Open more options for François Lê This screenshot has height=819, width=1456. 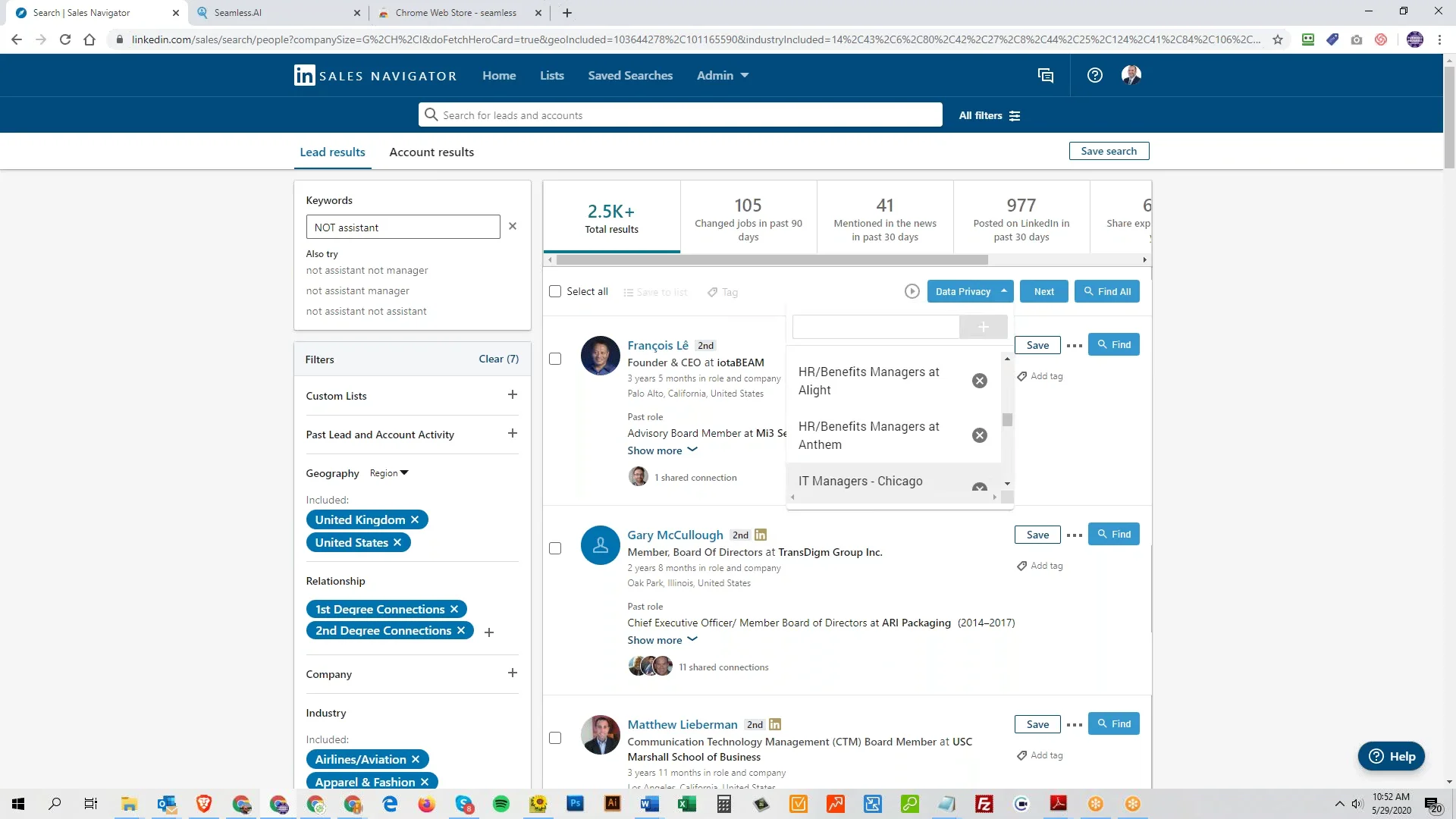(1075, 346)
